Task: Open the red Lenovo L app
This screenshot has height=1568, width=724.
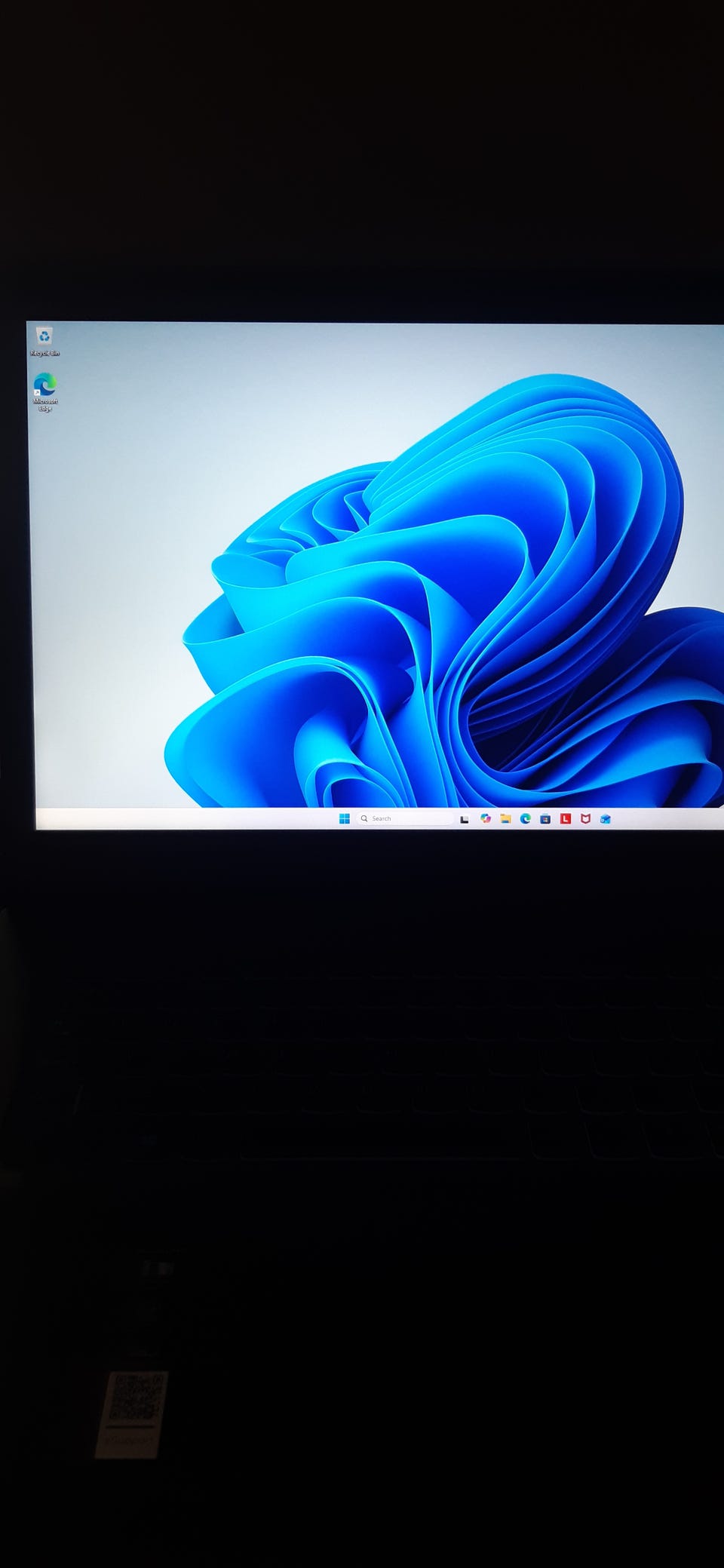Action: [x=566, y=818]
